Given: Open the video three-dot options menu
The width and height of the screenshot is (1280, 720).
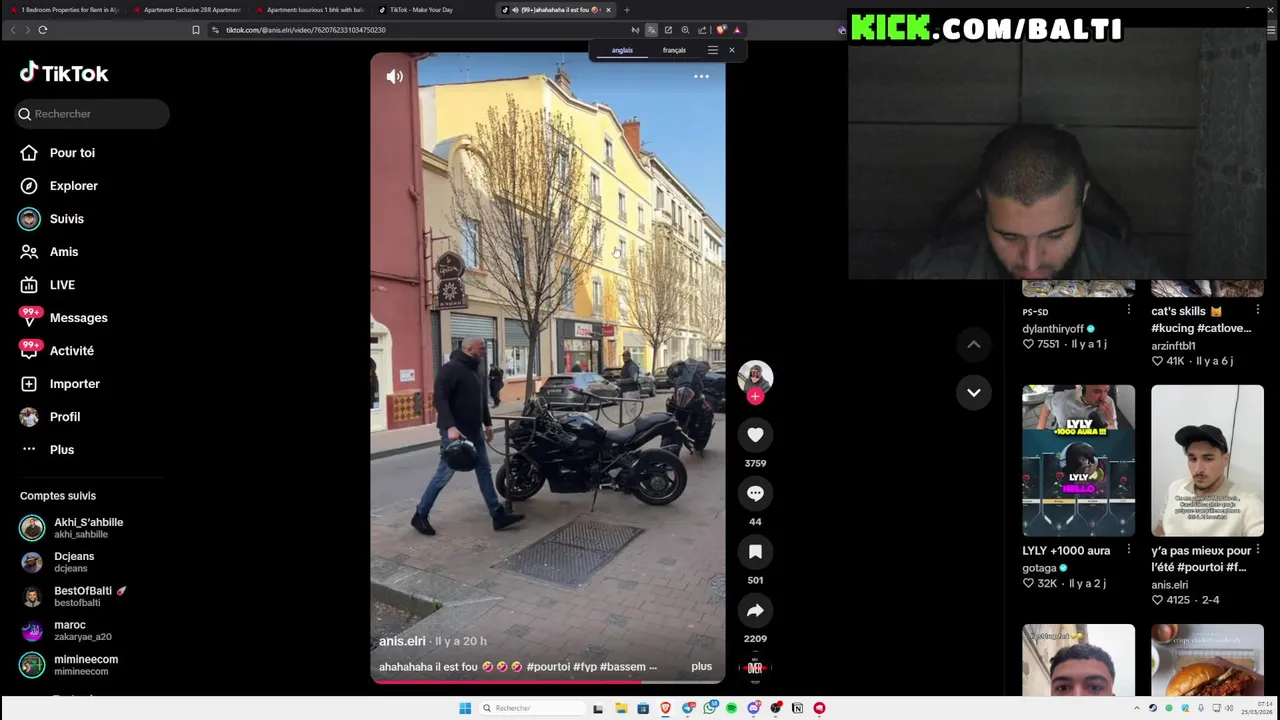Looking at the screenshot, I should [701, 76].
